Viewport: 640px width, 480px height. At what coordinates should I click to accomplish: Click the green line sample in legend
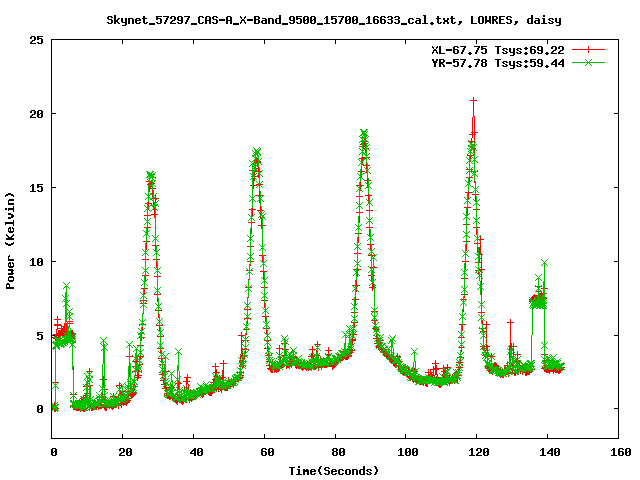coord(588,63)
